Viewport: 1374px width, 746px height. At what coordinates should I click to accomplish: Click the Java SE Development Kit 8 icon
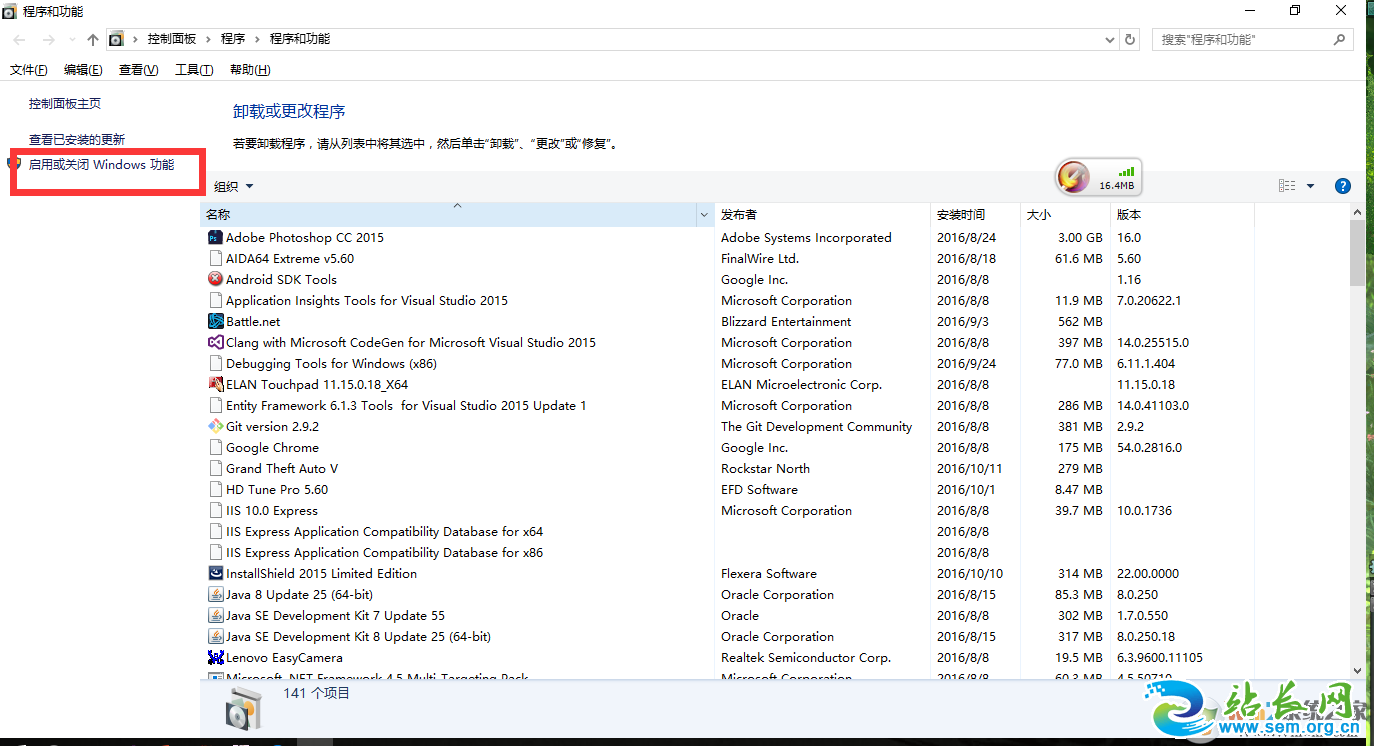click(x=215, y=637)
